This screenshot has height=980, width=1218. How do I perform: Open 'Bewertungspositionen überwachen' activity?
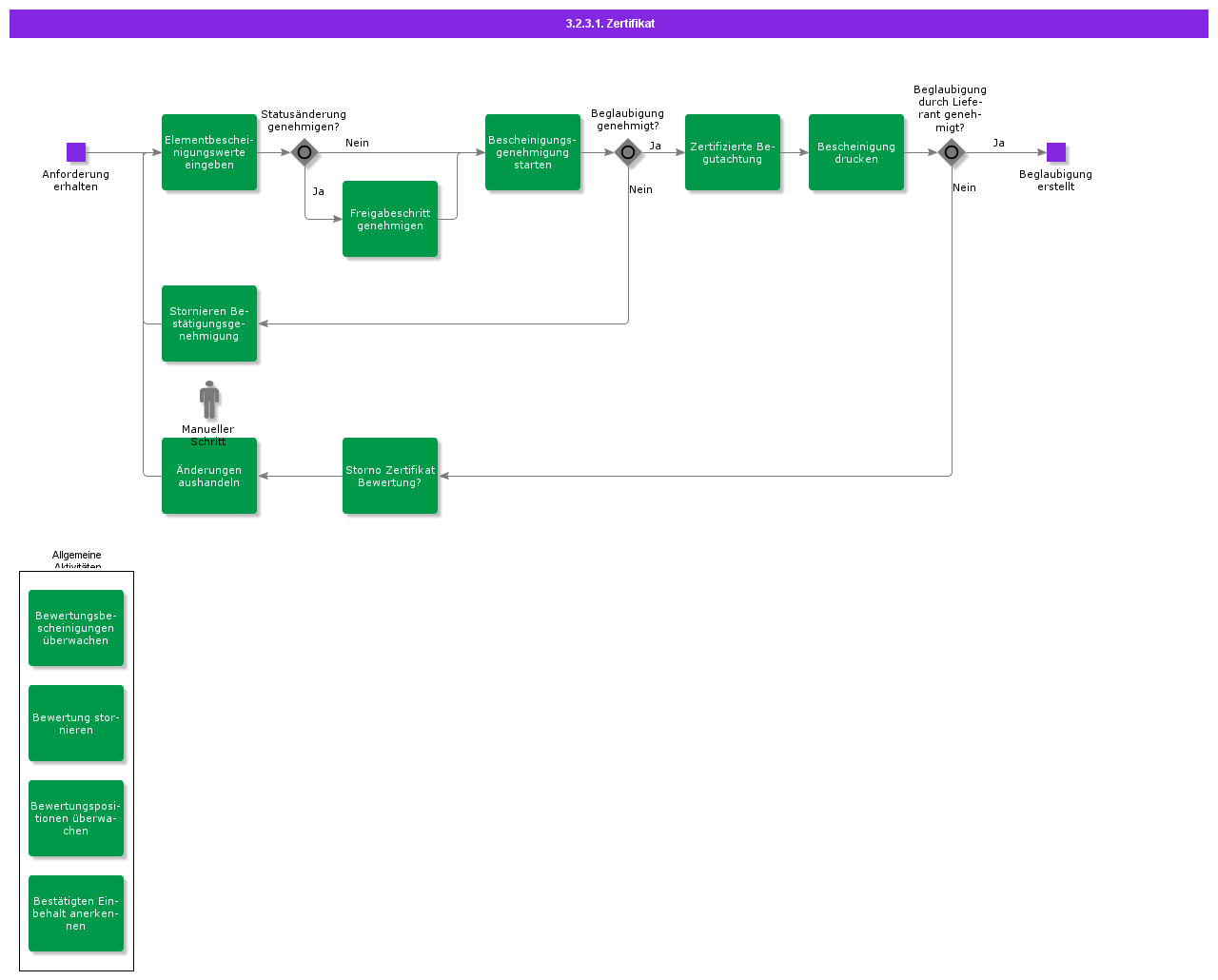(76, 818)
